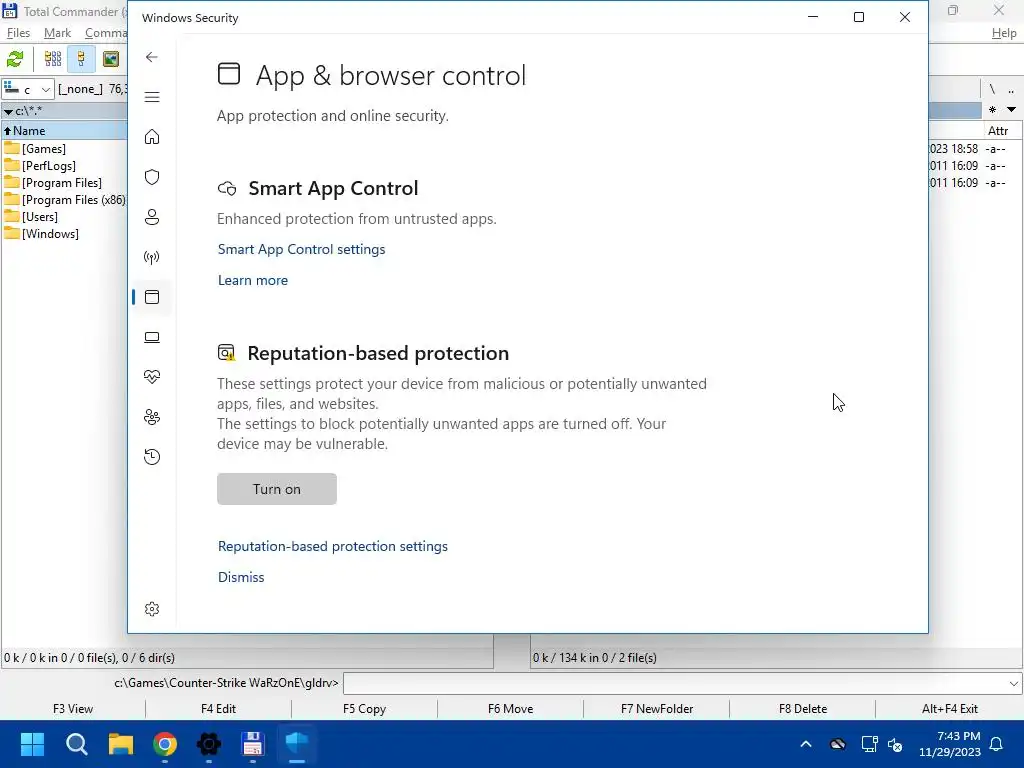Open right panel directory history arrow
The image size is (1024, 768).
(1011, 110)
